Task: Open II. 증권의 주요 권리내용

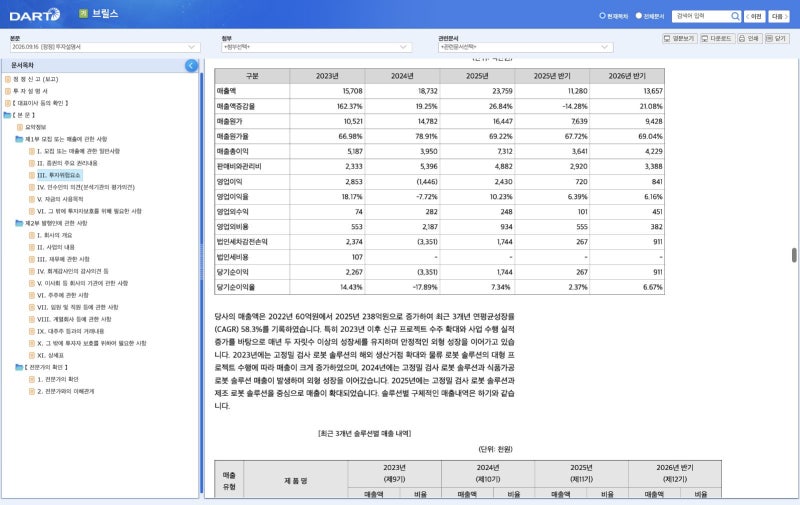Action: pos(67,163)
